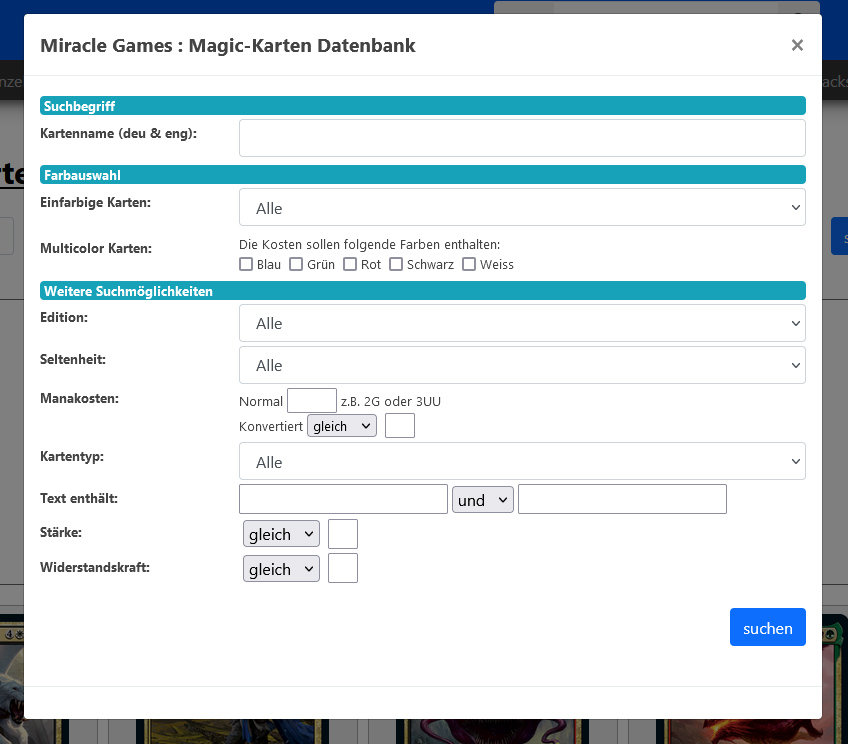Screen dimensions: 848x744
Task: Tick the Grün color checkbox
Action: click(296, 264)
